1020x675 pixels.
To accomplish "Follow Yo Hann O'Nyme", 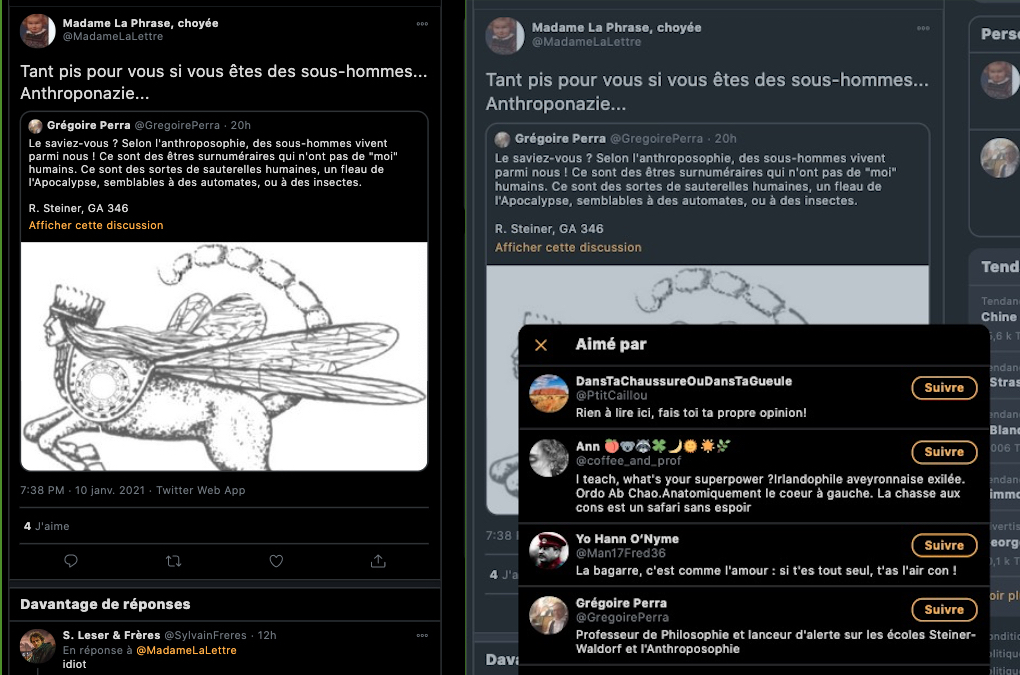I will [943, 546].
